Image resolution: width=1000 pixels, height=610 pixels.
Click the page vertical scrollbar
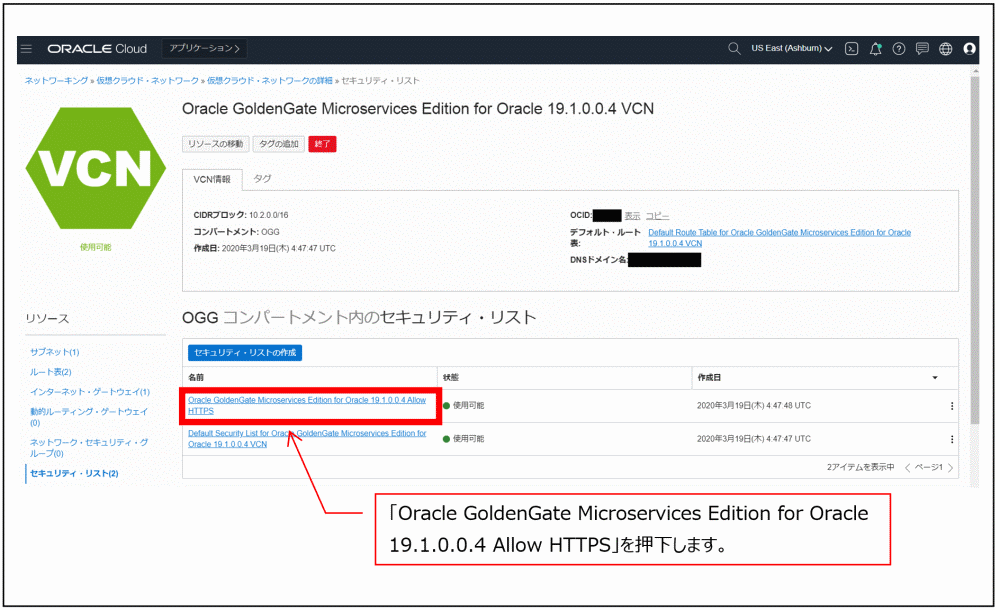click(974, 249)
